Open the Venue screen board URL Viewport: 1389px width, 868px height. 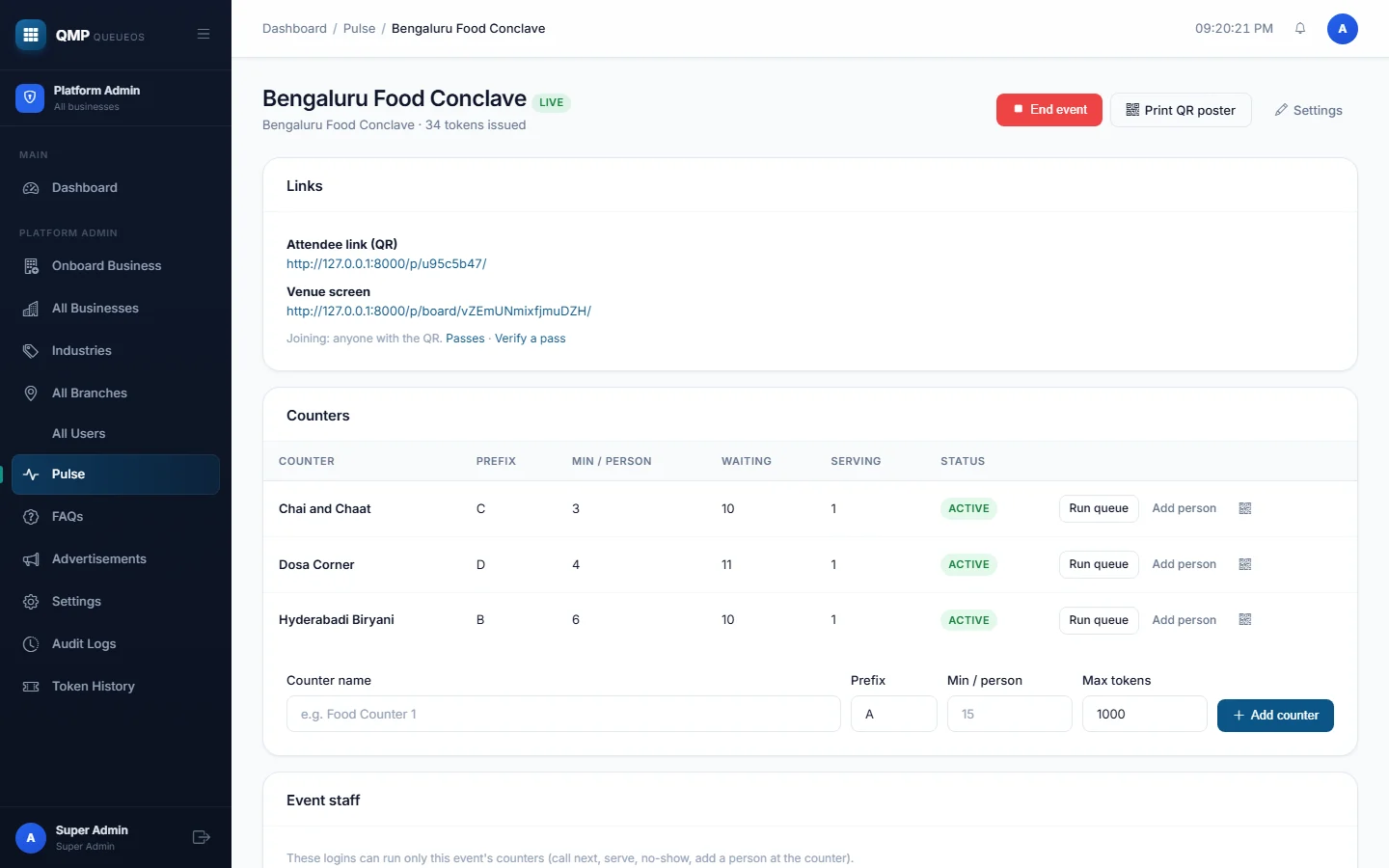pyautogui.click(x=439, y=311)
